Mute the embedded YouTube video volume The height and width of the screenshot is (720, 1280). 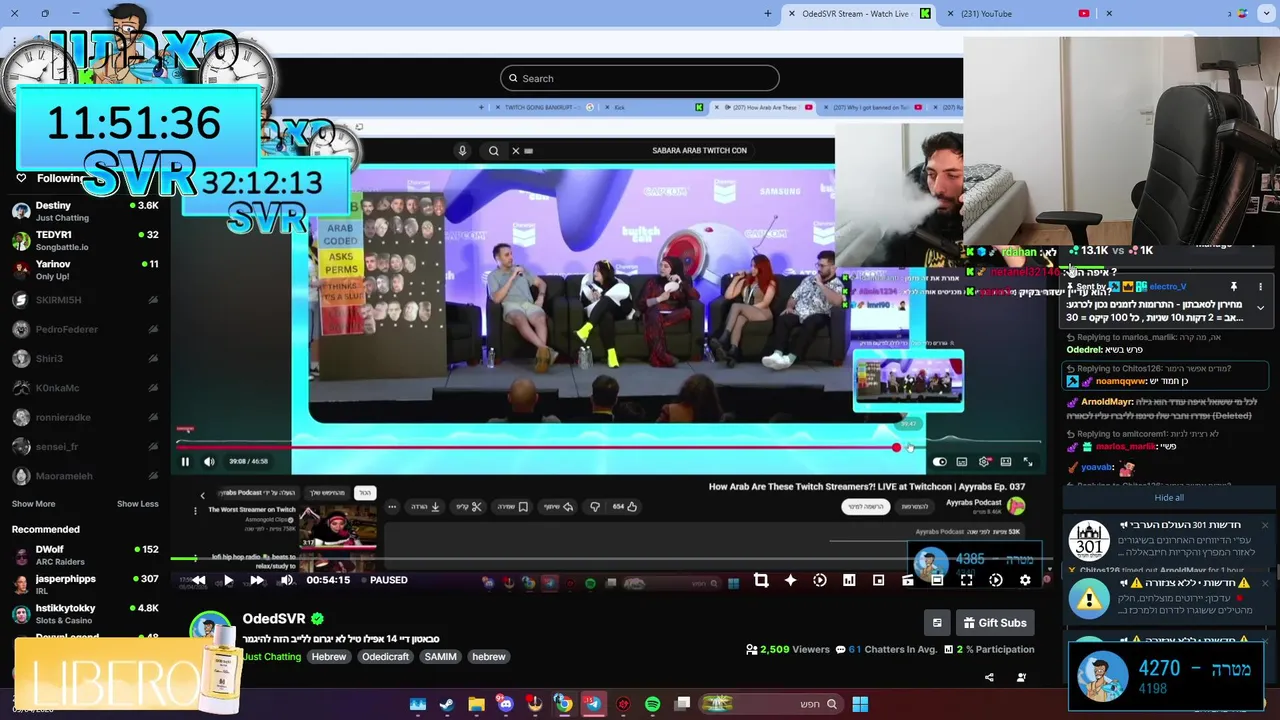click(x=209, y=461)
